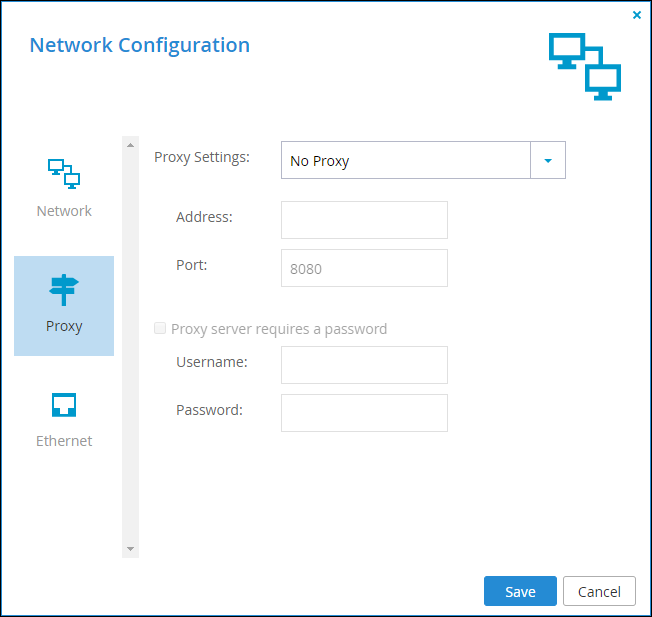Click the sidebar vertical scrollbar track
The width and height of the screenshot is (652, 617).
click(130, 347)
